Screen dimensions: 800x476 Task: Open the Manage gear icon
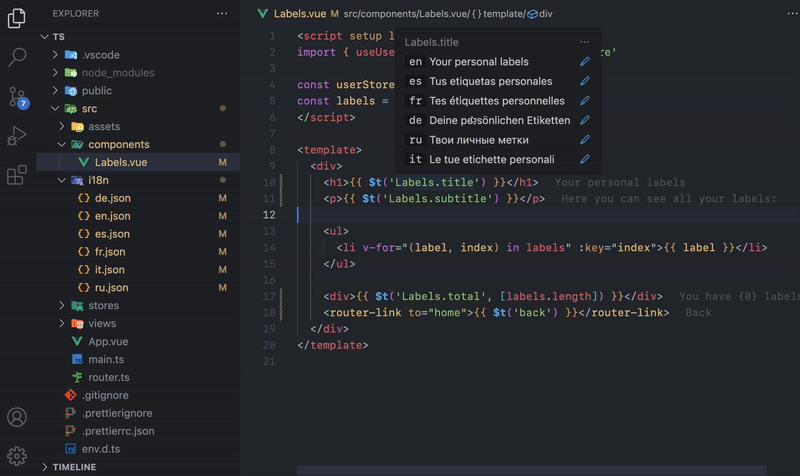[x=17, y=456]
